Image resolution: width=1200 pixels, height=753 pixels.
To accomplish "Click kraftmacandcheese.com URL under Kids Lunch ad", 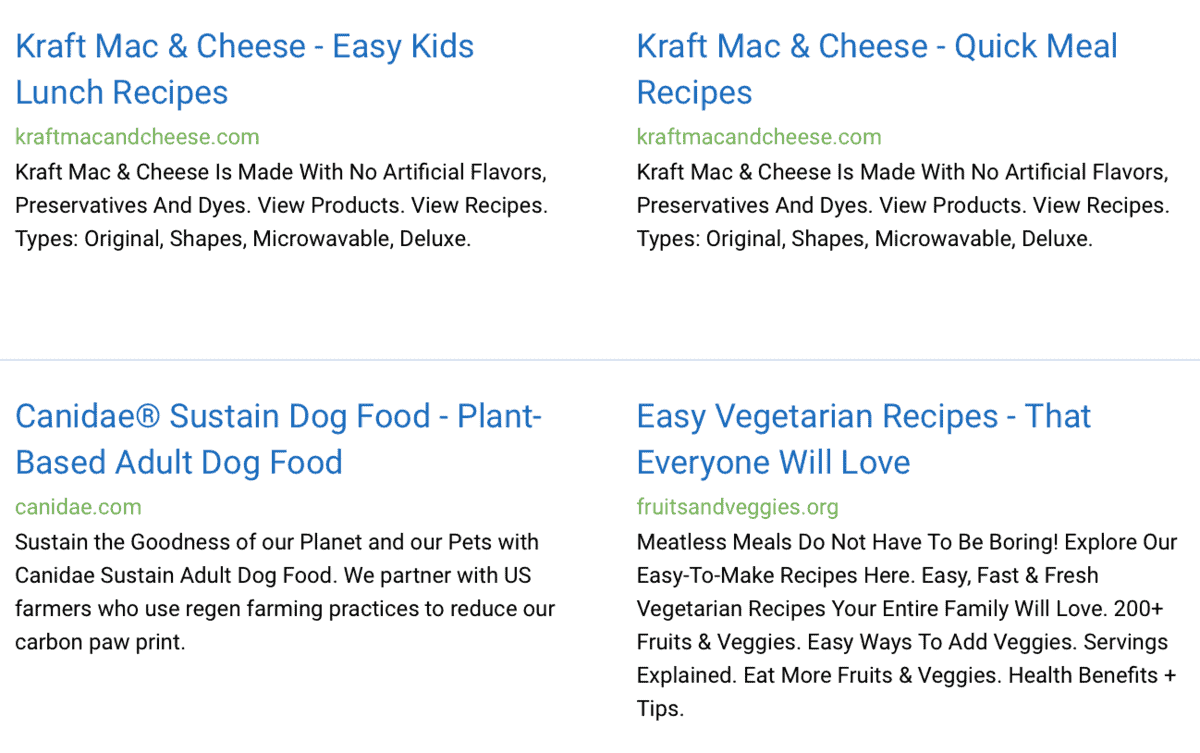I will coord(137,137).
